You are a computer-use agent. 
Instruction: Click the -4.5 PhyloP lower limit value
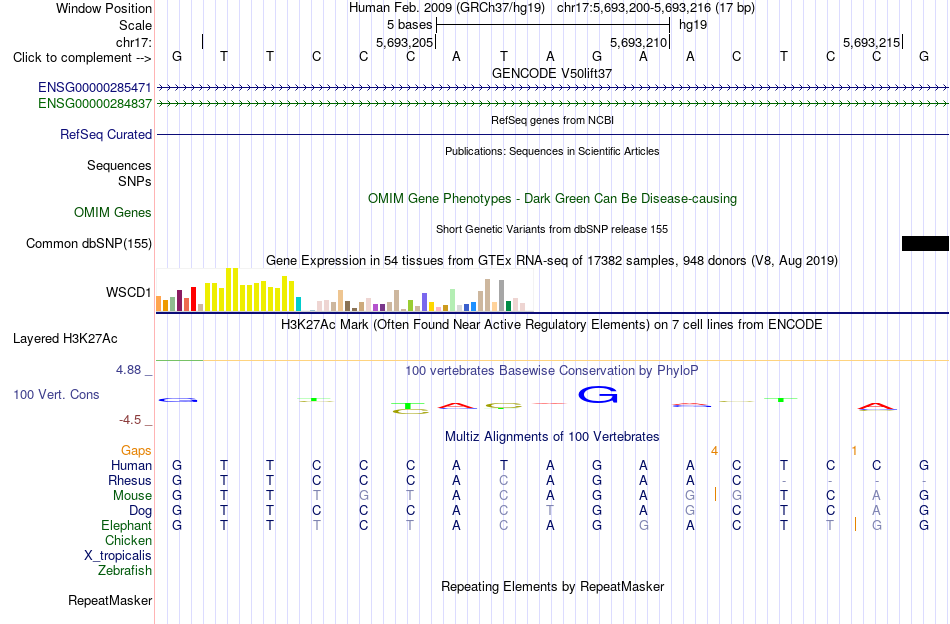click(130, 420)
